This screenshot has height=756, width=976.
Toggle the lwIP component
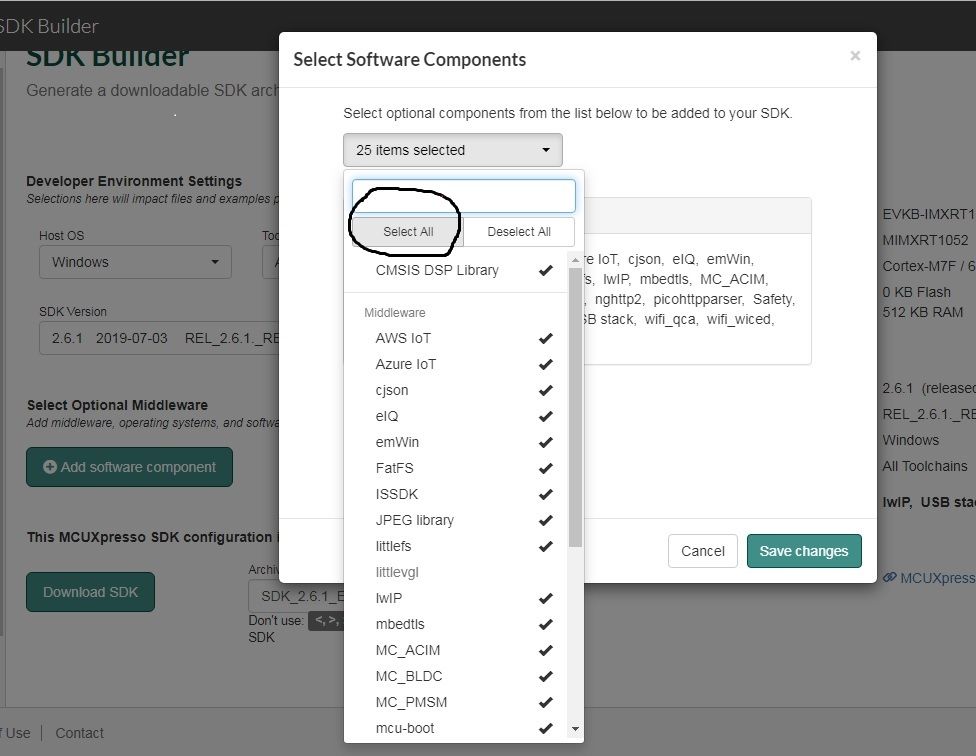[456, 598]
